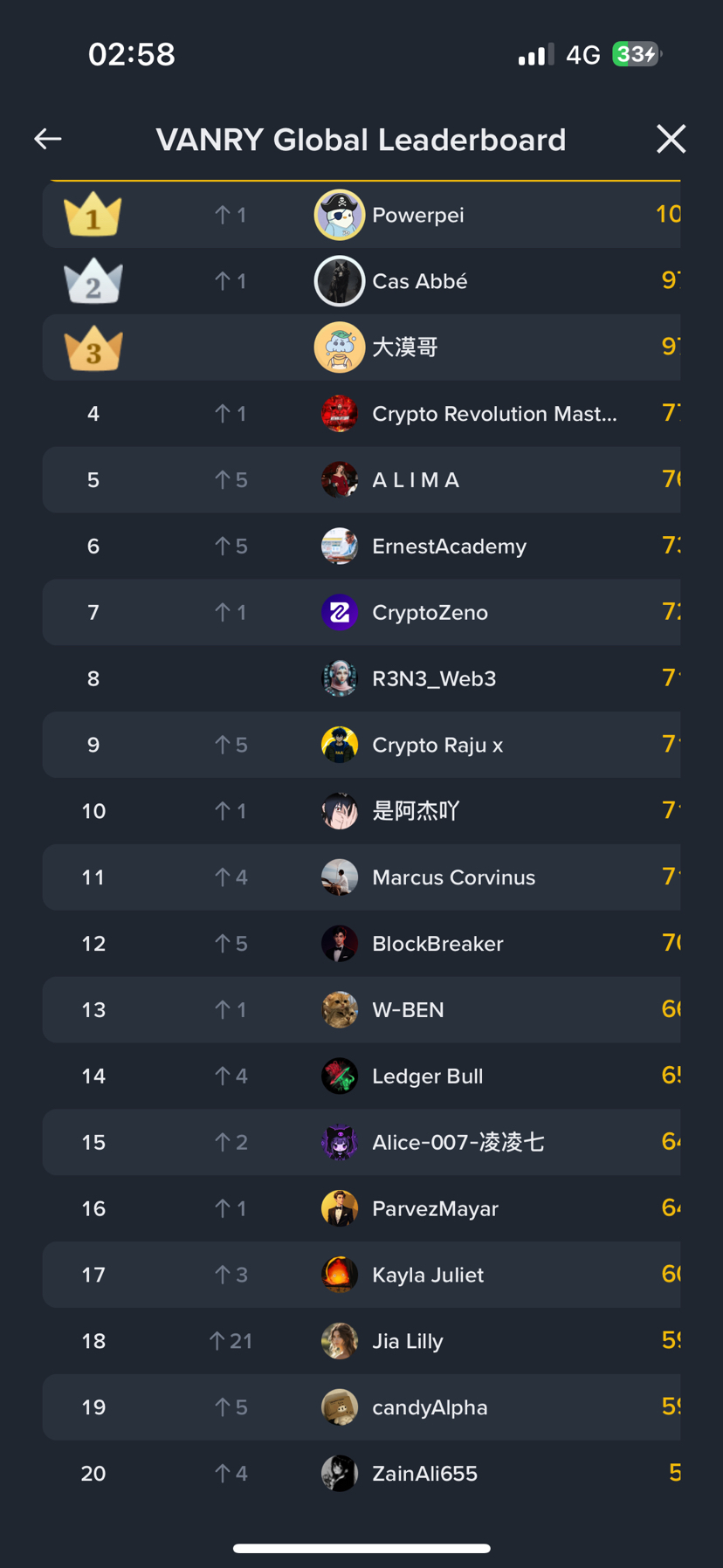Select Marcus Corvinus name
The height and width of the screenshot is (1568, 723).
[453, 877]
